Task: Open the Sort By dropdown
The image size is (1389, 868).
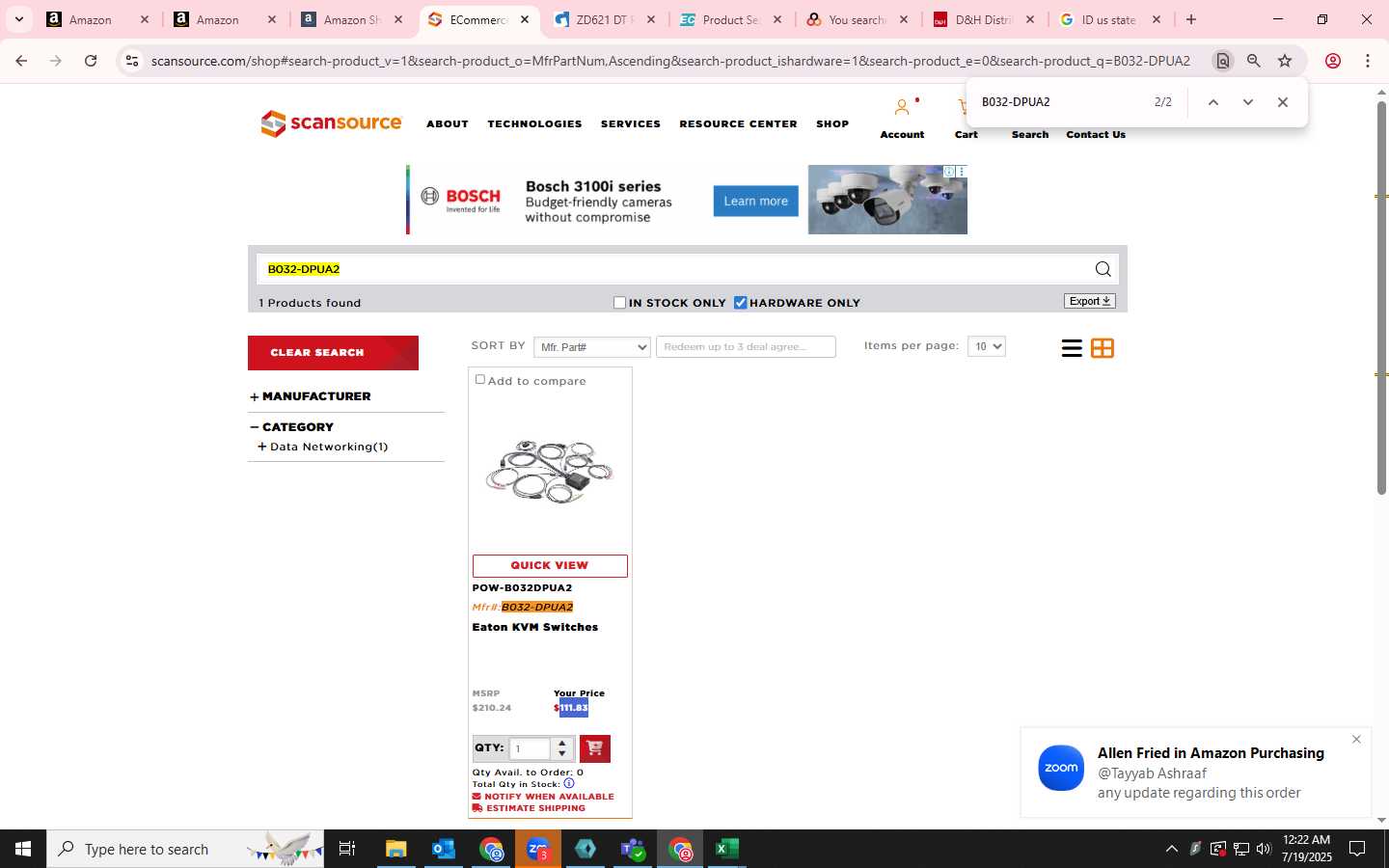Action: tap(592, 347)
